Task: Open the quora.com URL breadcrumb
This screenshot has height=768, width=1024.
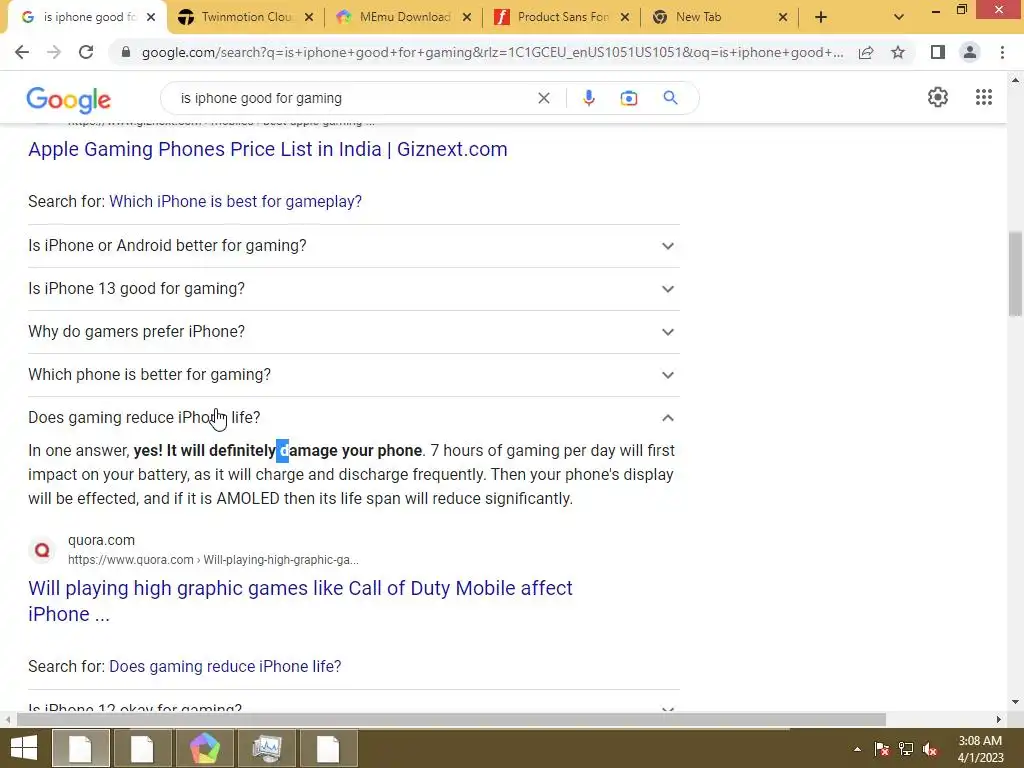Action: coord(213,560)
